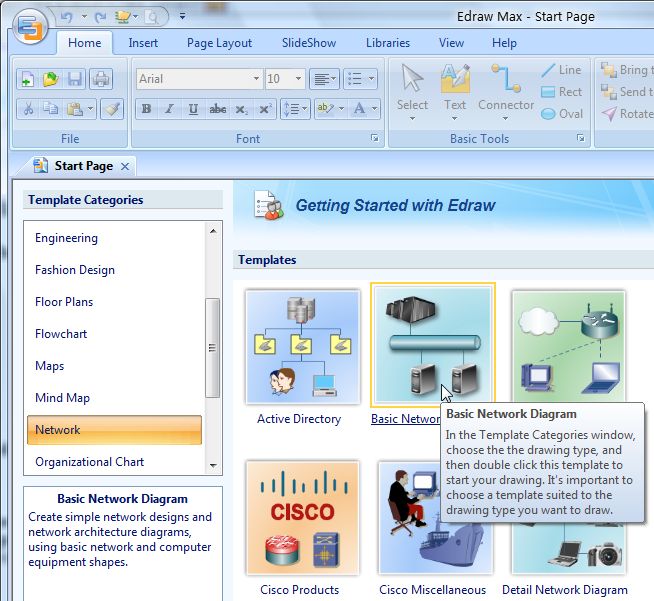Toggle Underline formatting
This screenshot has height=601, width=654.
(193, 109)
